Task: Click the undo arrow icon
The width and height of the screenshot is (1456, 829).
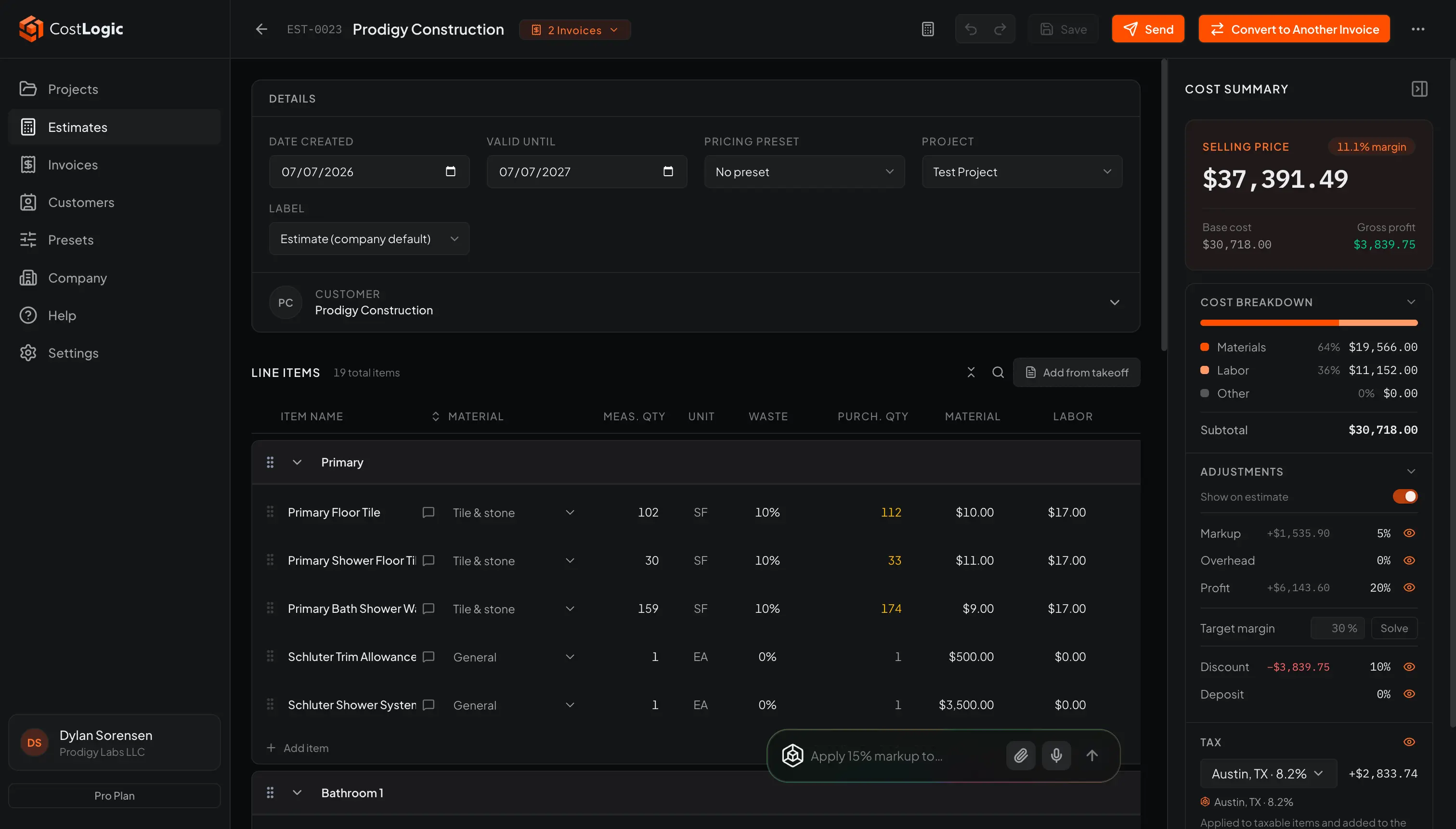Action: [x=971, y=29]
